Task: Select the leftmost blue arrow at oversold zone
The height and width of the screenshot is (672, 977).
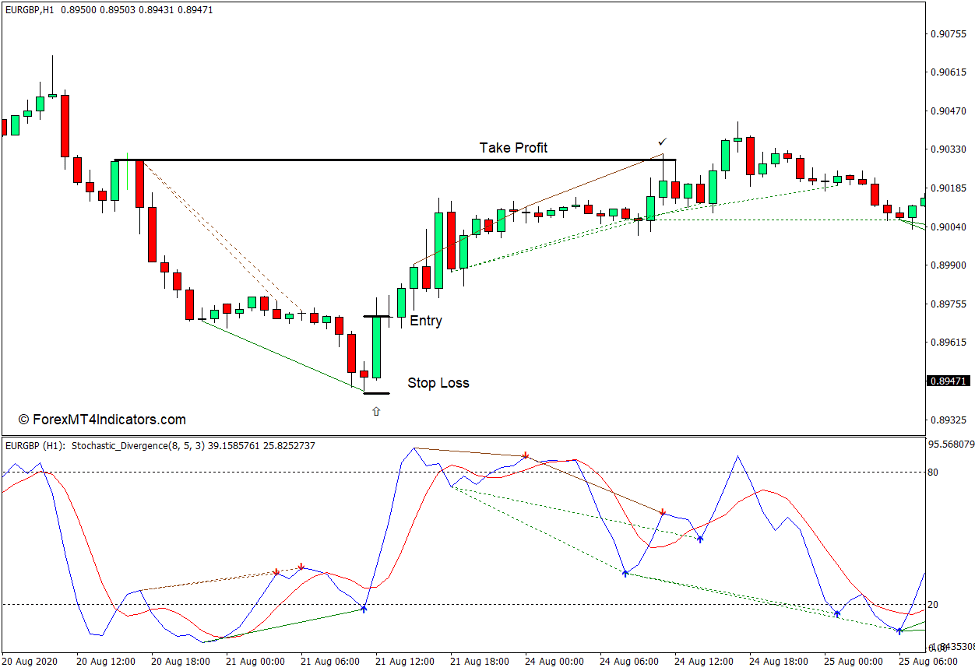Action: click(x=363, y=607)
